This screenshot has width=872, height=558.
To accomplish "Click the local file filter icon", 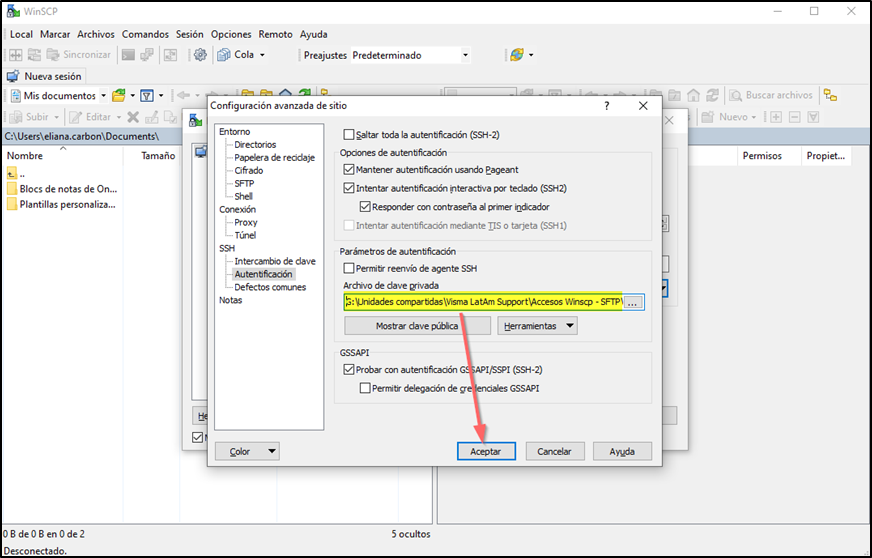I will (147, 96).
